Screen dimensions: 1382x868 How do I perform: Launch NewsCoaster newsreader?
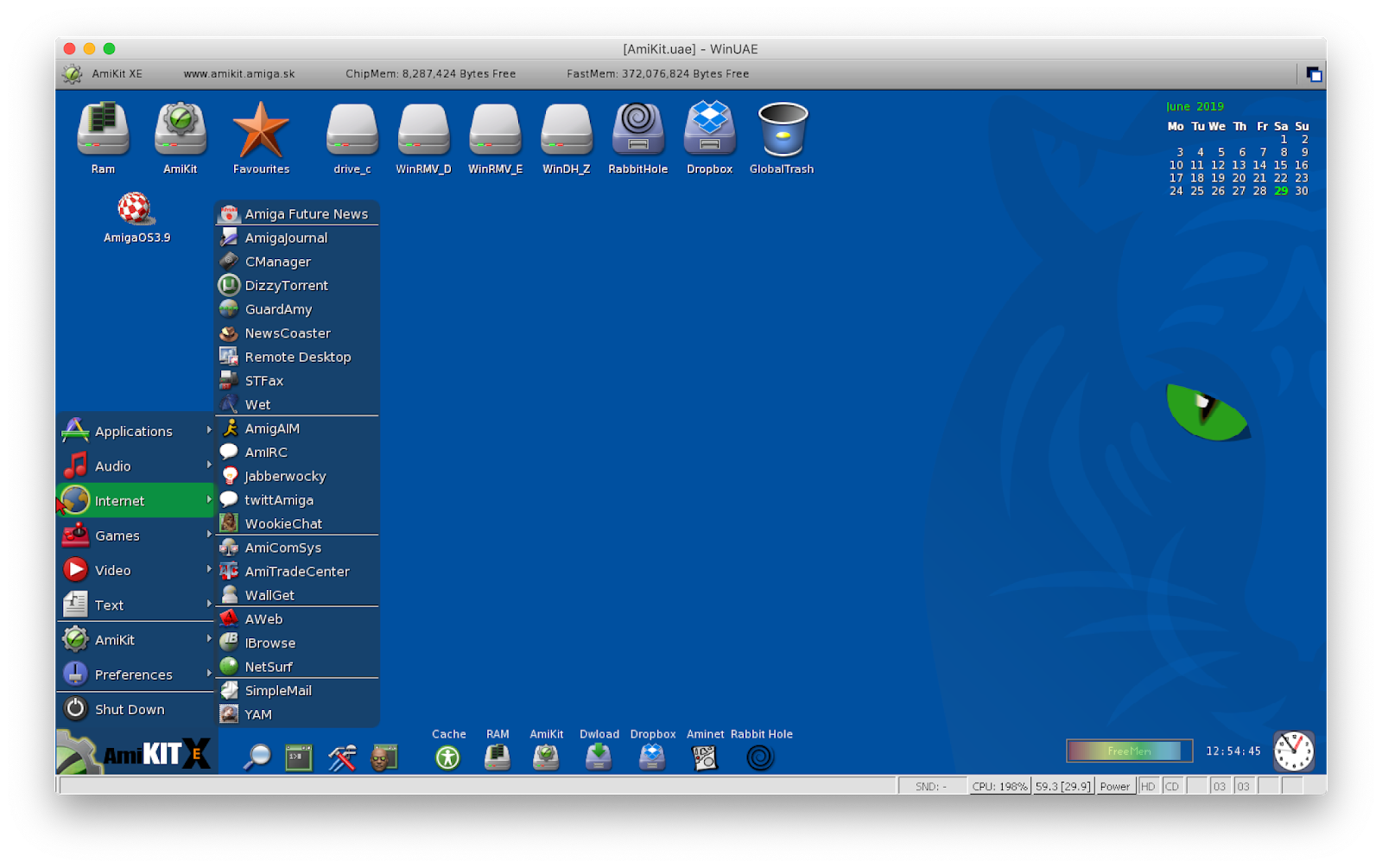click(x=297, y=333)
